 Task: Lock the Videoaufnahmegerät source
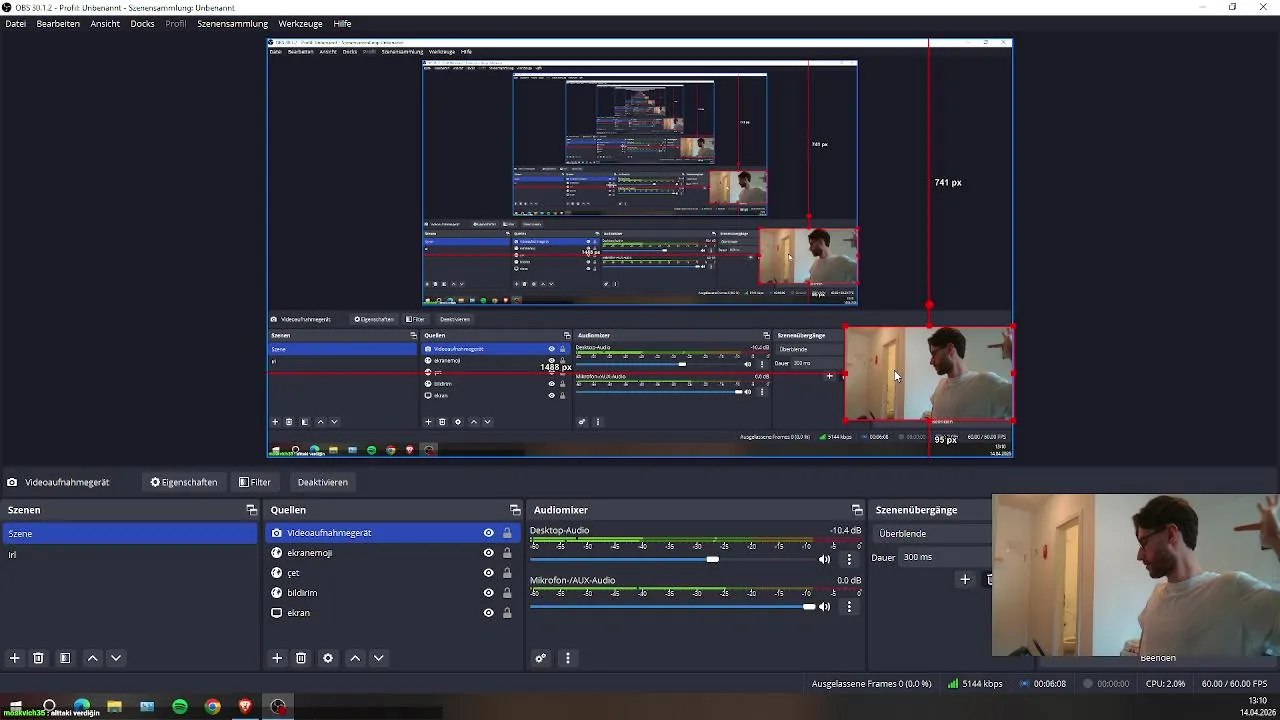507,533
